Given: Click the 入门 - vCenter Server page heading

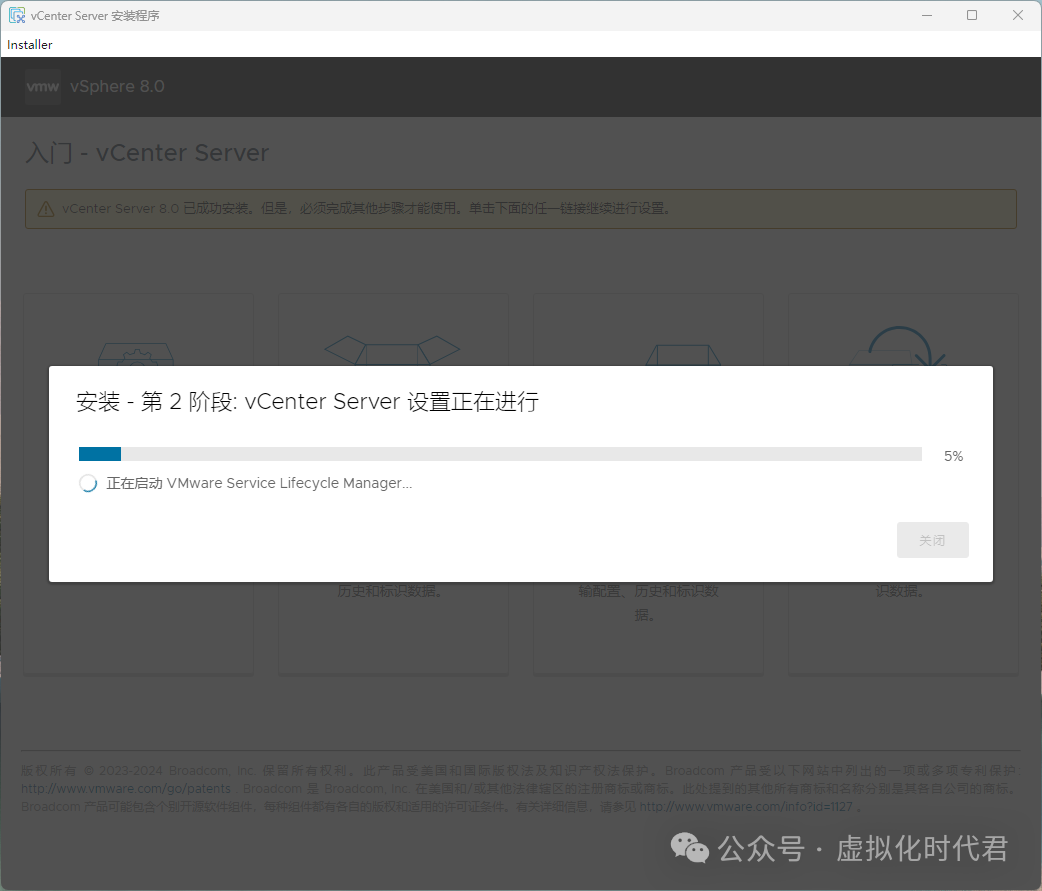Looking at the screenshot, I should click(x=148, y=153).
